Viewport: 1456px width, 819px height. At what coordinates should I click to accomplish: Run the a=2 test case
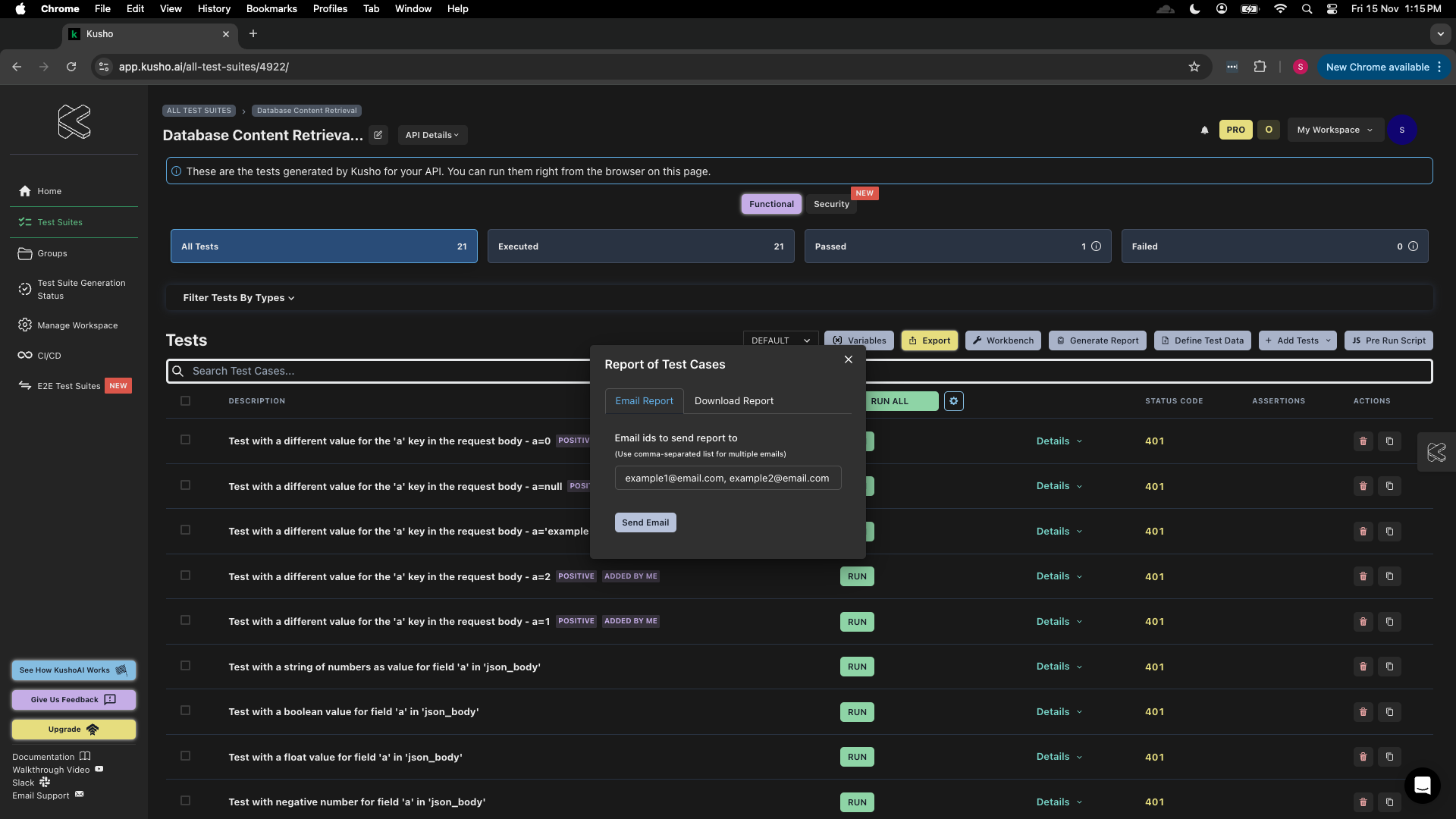857,576
